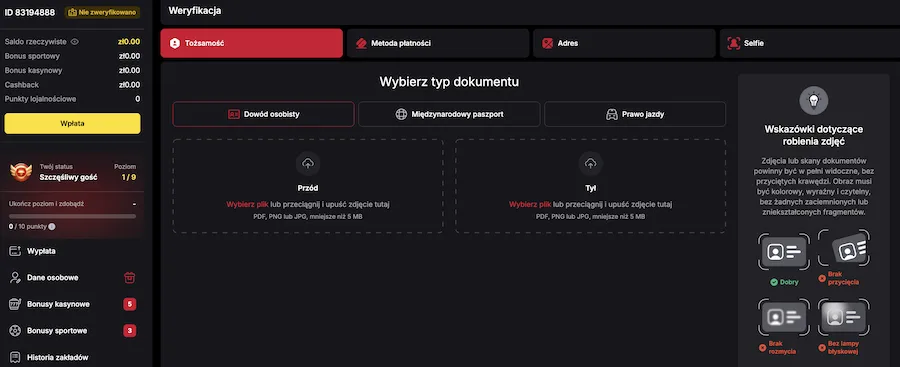Screen dimensions: 900x367
Task: Click 'Wybierz plik' link under Tył
Action: (530, 204)
